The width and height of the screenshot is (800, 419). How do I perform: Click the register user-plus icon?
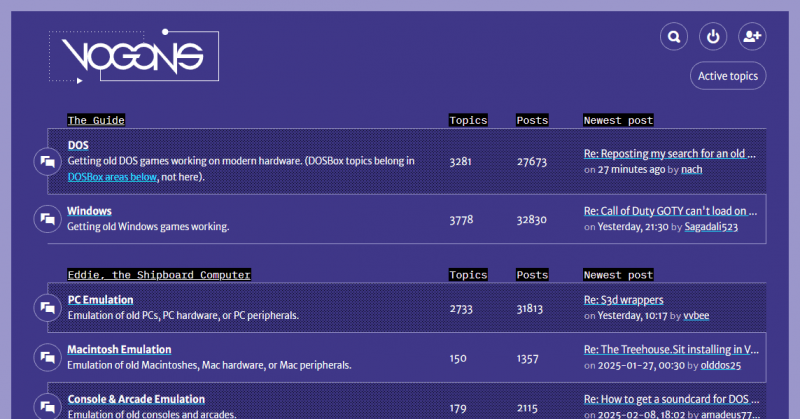point(752,37)
